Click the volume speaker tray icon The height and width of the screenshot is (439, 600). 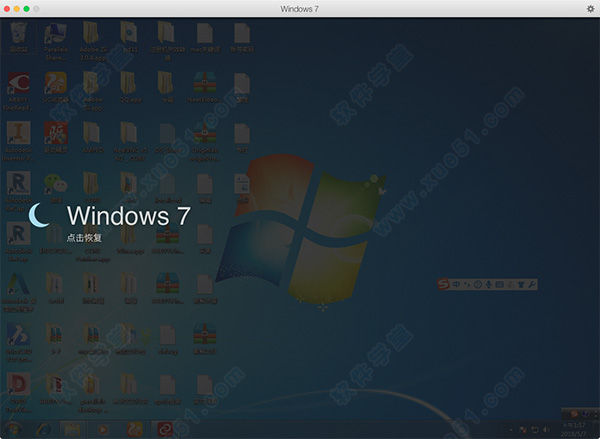pyautogui.click(x=546, y=430)
